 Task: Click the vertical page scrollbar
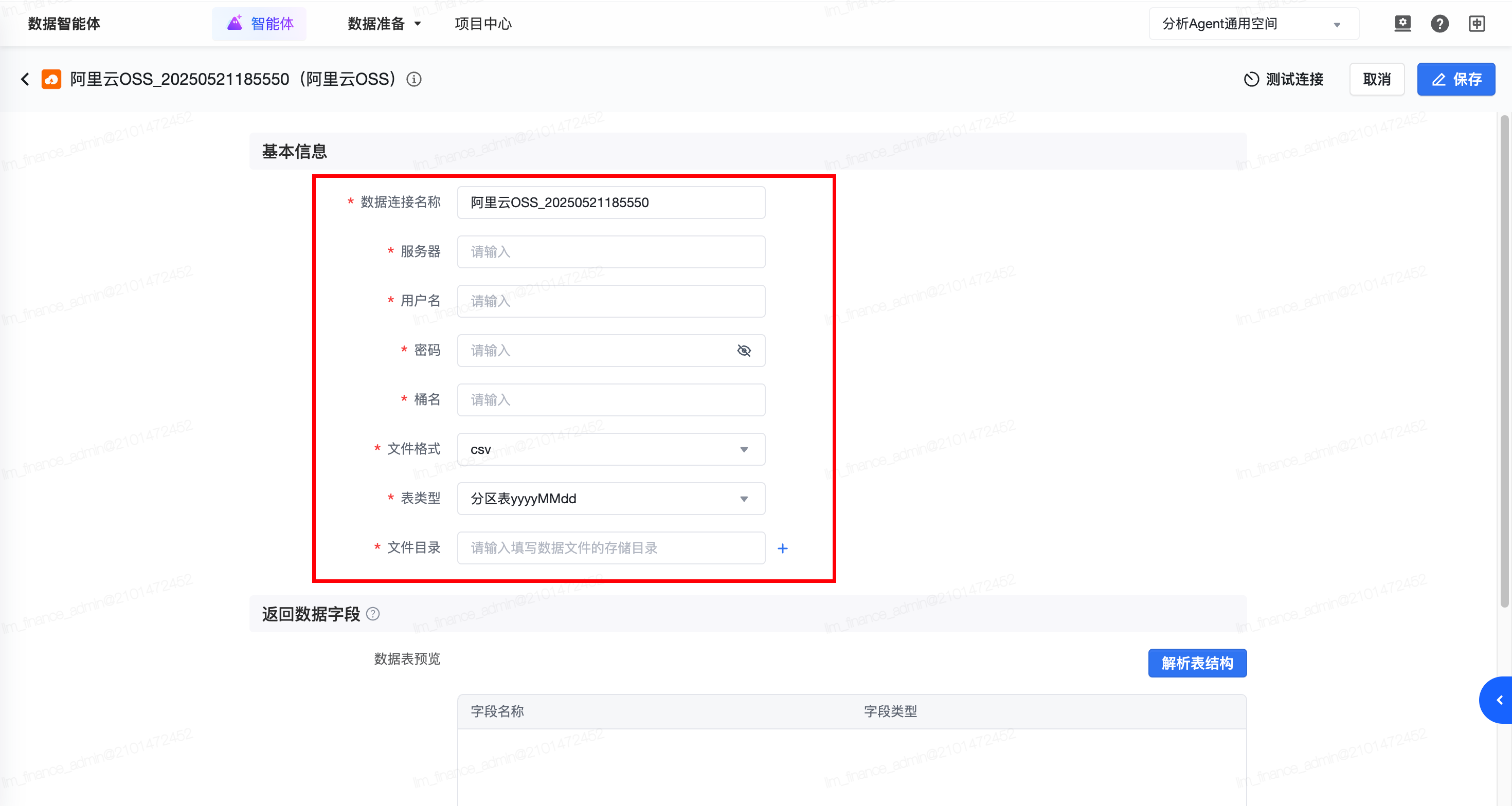click(1504, 361)
